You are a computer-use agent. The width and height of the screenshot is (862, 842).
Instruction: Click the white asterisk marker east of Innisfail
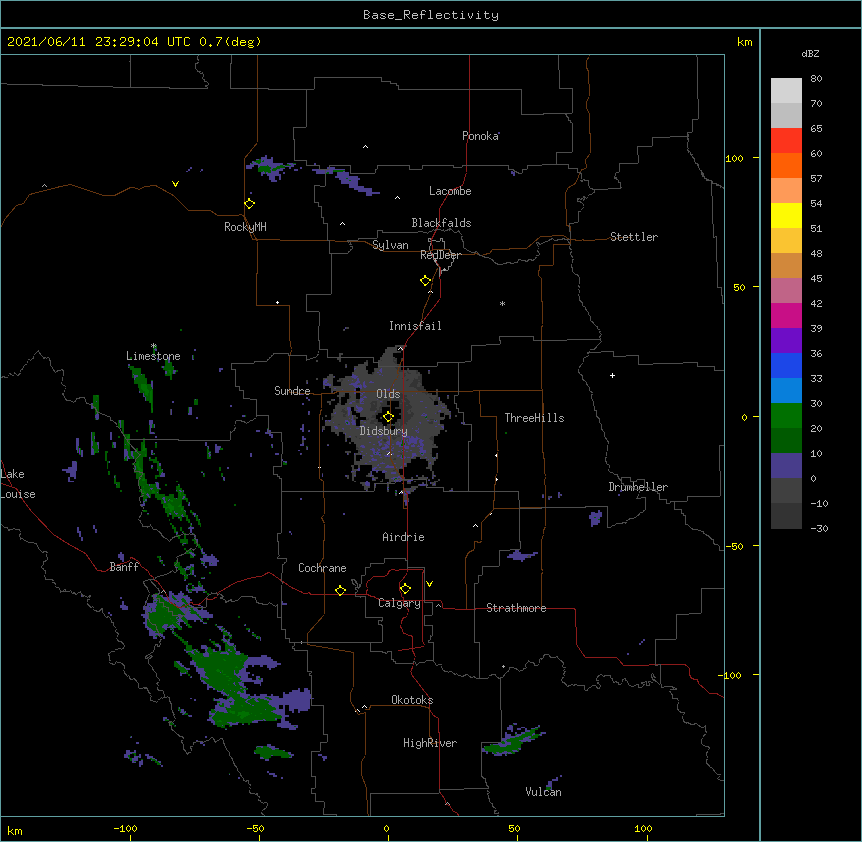[x=502, y=303]
